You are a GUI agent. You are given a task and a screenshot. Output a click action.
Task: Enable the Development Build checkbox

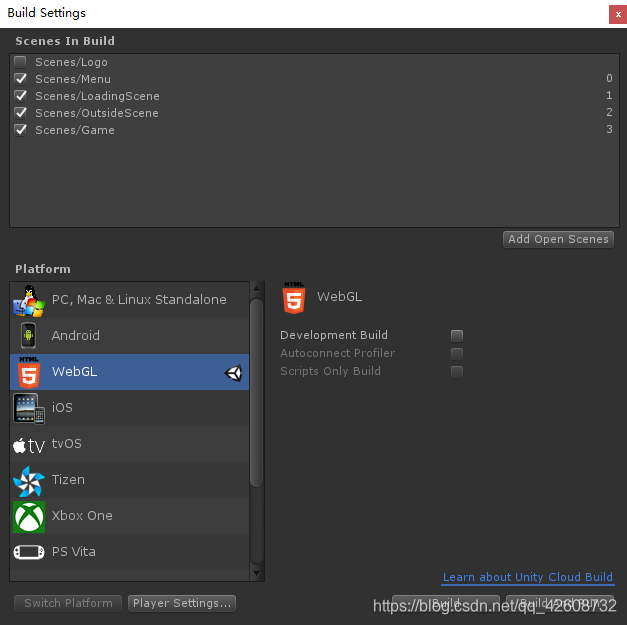[x=457, y=335]
